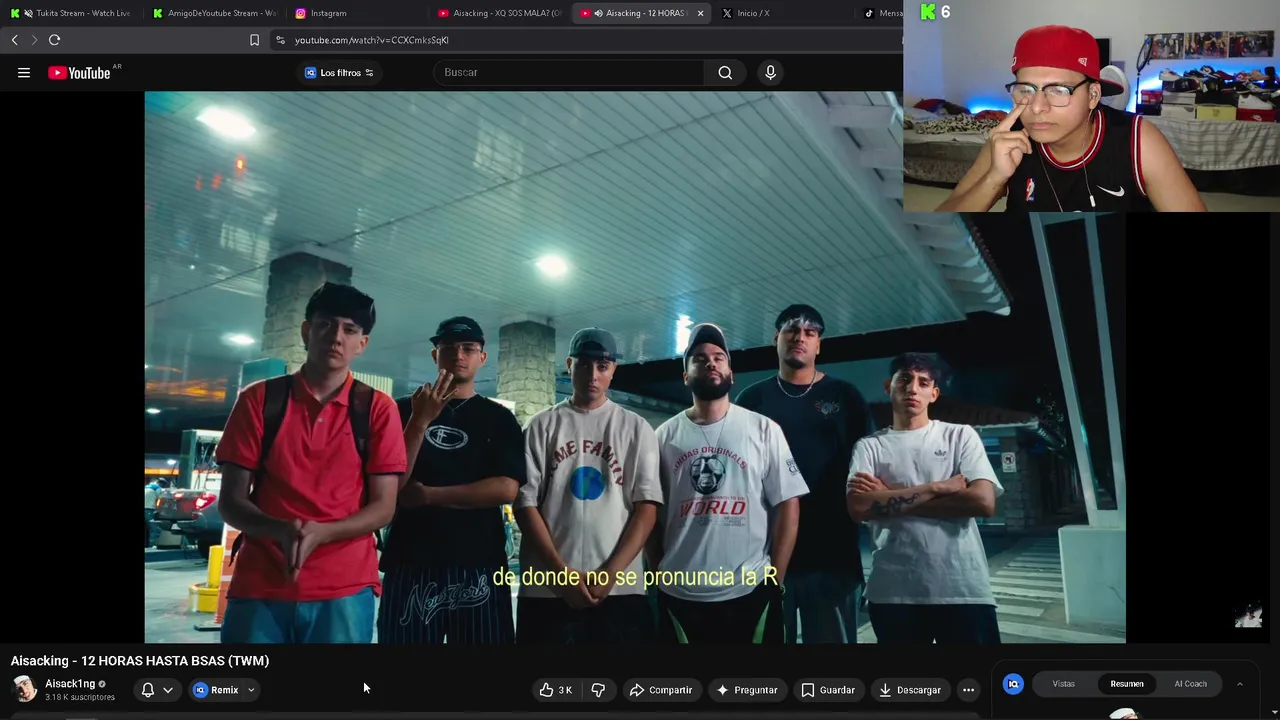Switch to the TikTok Mensajes tab

(x=882, y=13)
